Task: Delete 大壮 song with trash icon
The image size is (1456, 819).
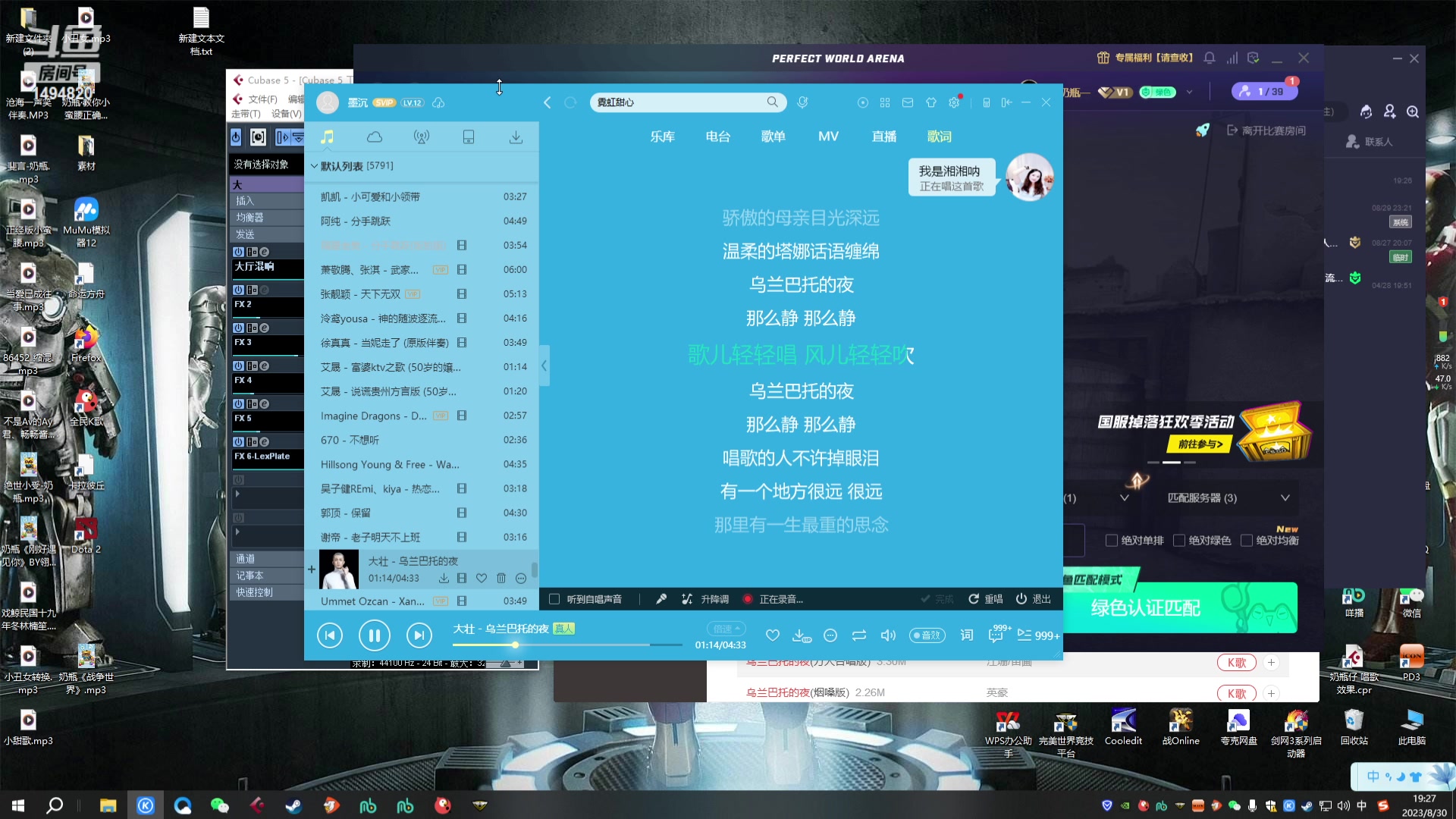Action: tap(501, 579)
